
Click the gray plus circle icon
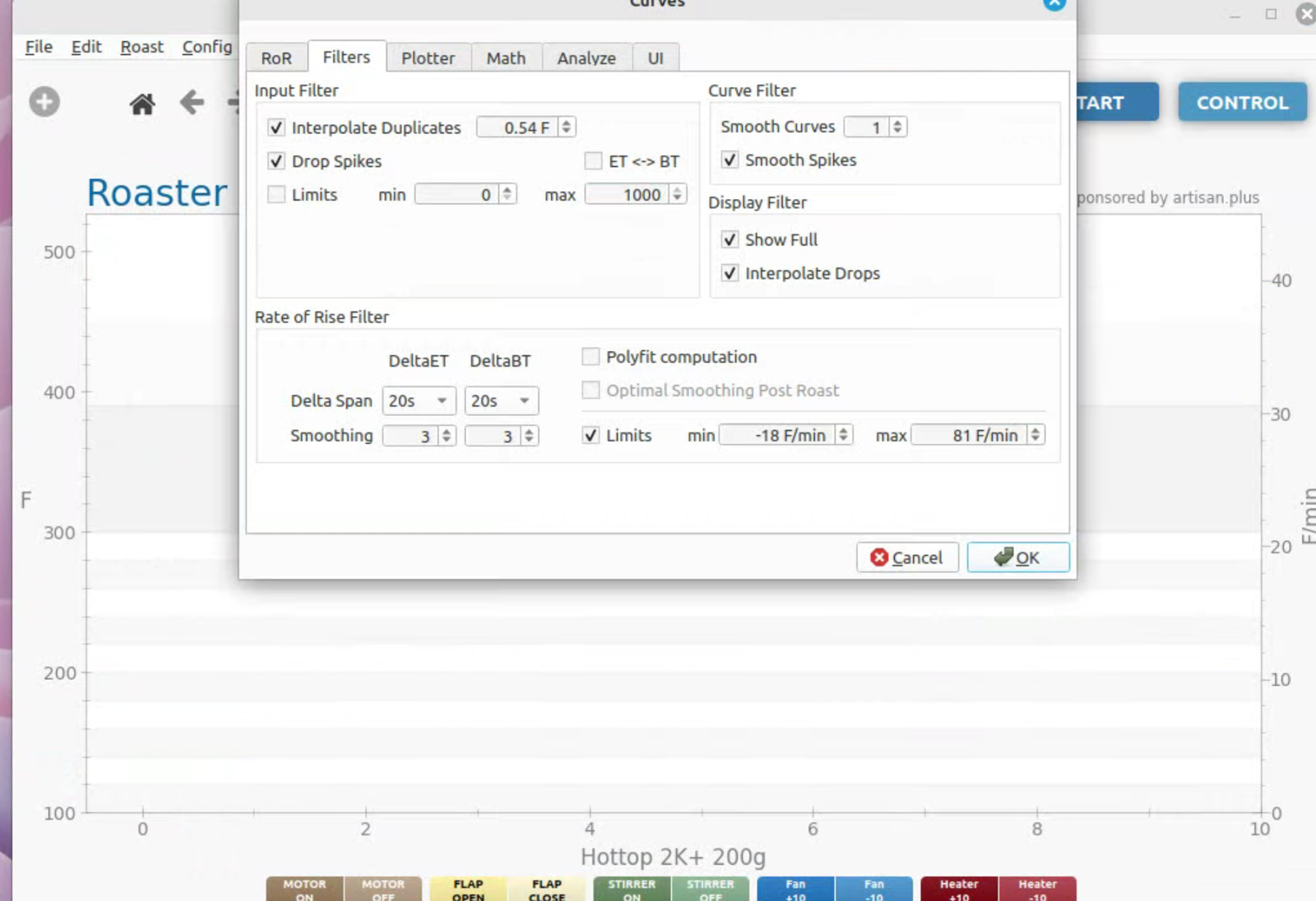[x=44, y=102]
